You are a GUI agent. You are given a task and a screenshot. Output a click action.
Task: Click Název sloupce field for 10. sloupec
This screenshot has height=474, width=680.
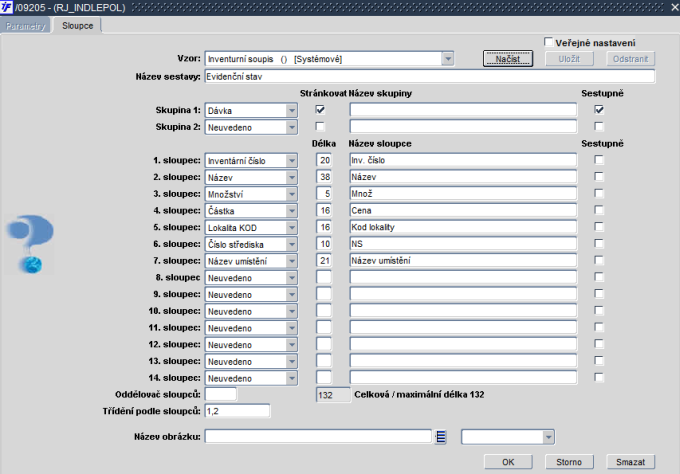pyautogui.click(x=463, y=311)
